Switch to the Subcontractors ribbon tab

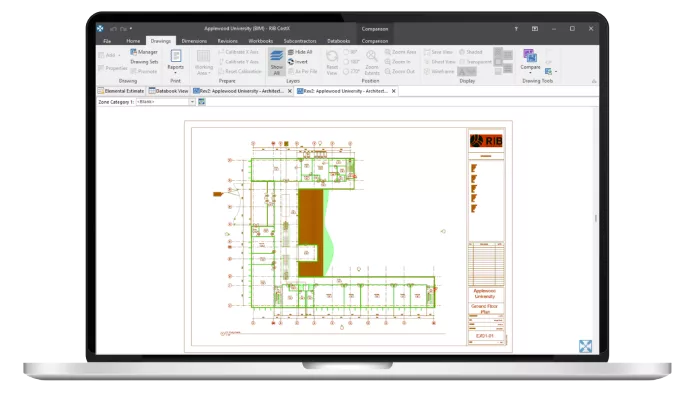coord(300,41)
